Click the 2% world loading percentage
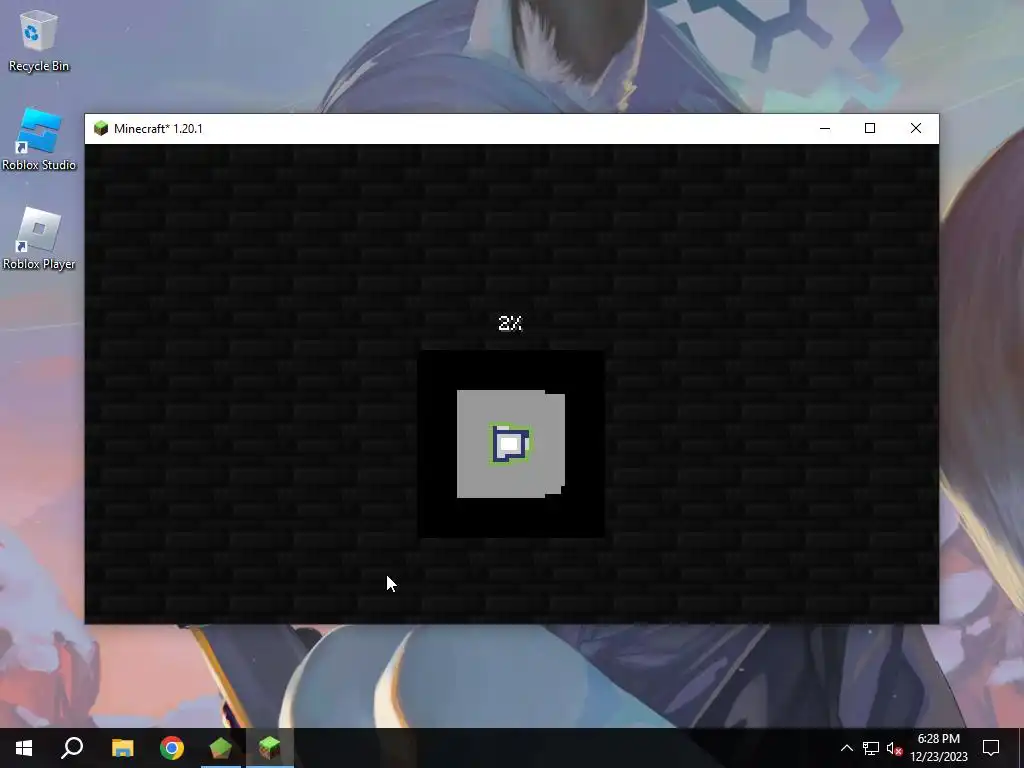Image resolution: width=1024 pixels, height=768 pixels. 511,323
